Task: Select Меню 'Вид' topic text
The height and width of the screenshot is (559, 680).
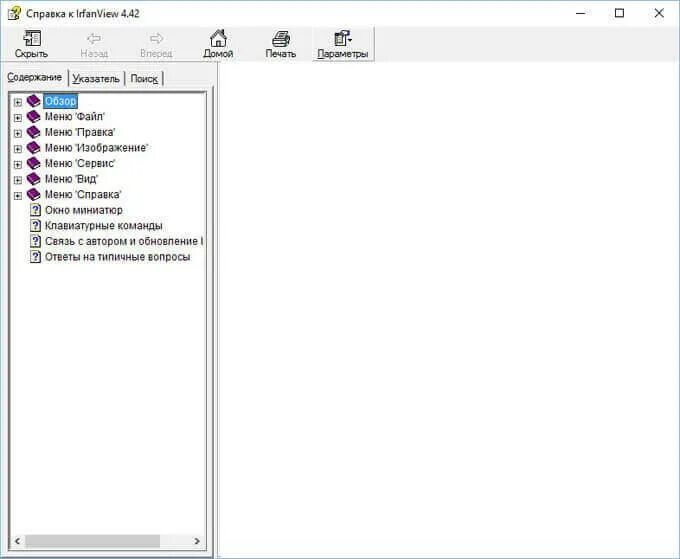Action: coord(71,179)
